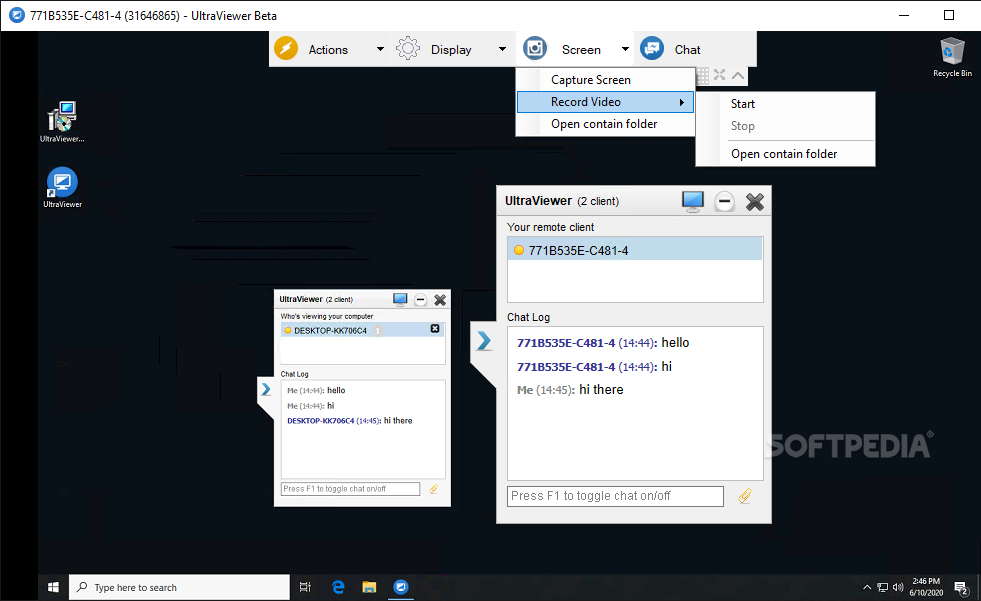Screen dimensions: 981x601
Task: Select remote client 771B535E-C481-4 in list
Action: coord(634,250)
